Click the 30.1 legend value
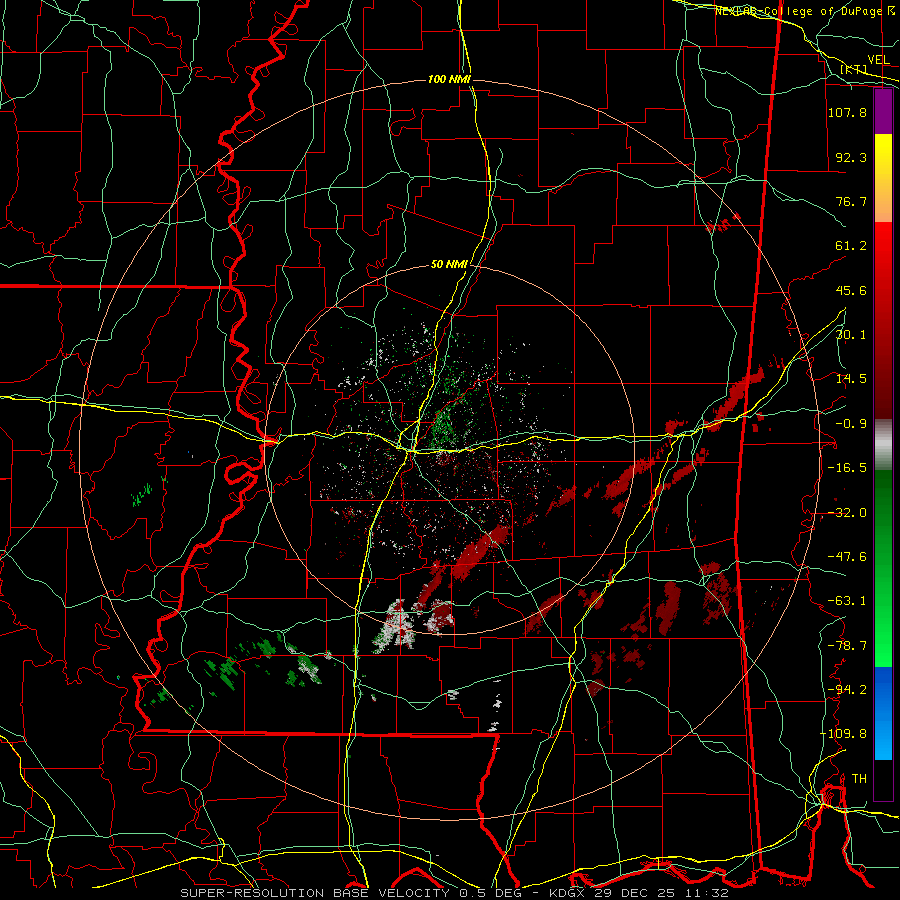900x900 pixels. coord(852,335)
